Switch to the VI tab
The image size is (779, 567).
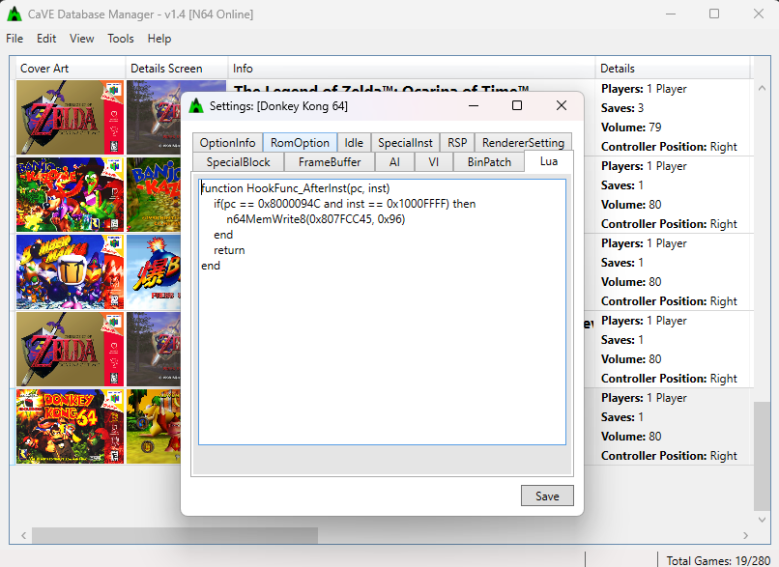click(433, 162)
